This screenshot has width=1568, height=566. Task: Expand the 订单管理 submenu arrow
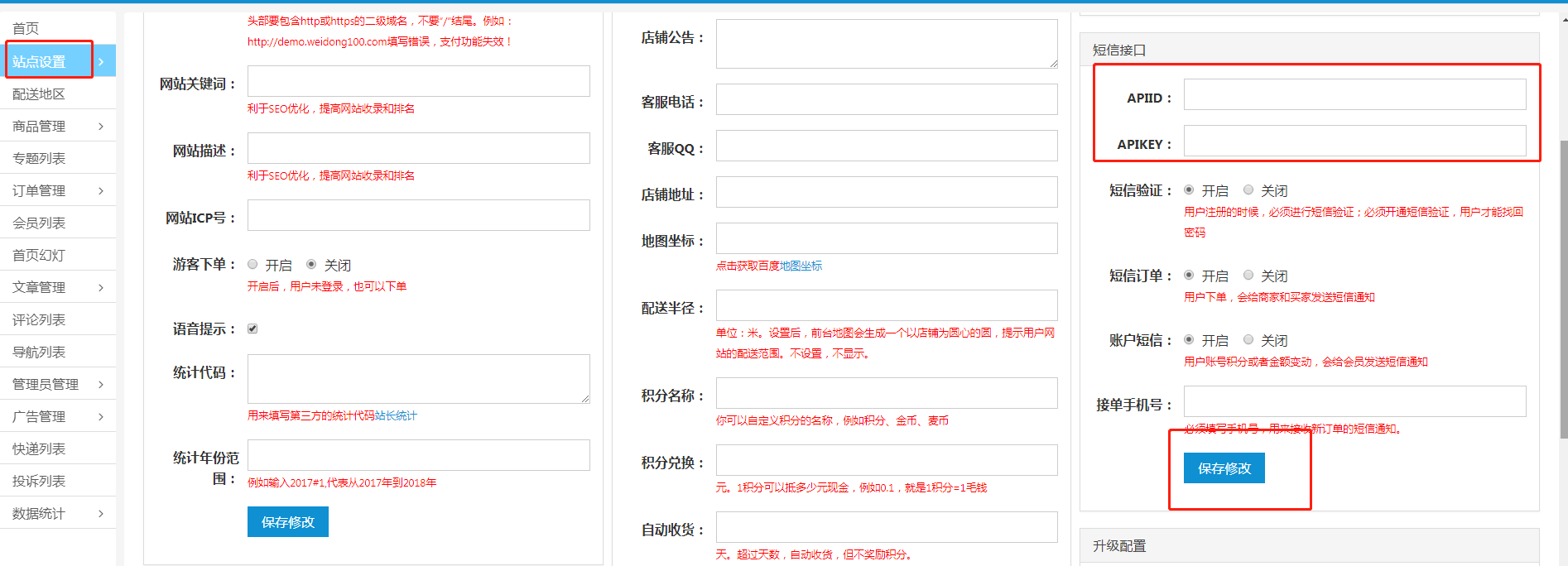(x=101, y=191)
